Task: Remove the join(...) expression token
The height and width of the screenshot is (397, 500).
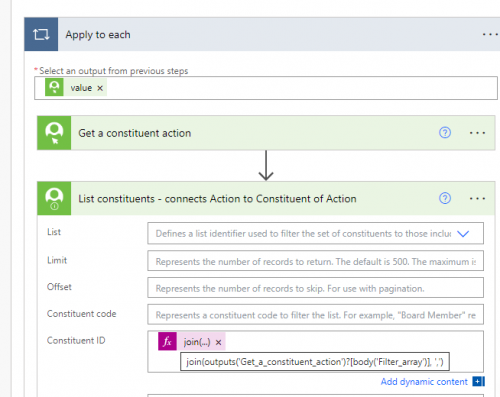Action: [x=218, y=342]
